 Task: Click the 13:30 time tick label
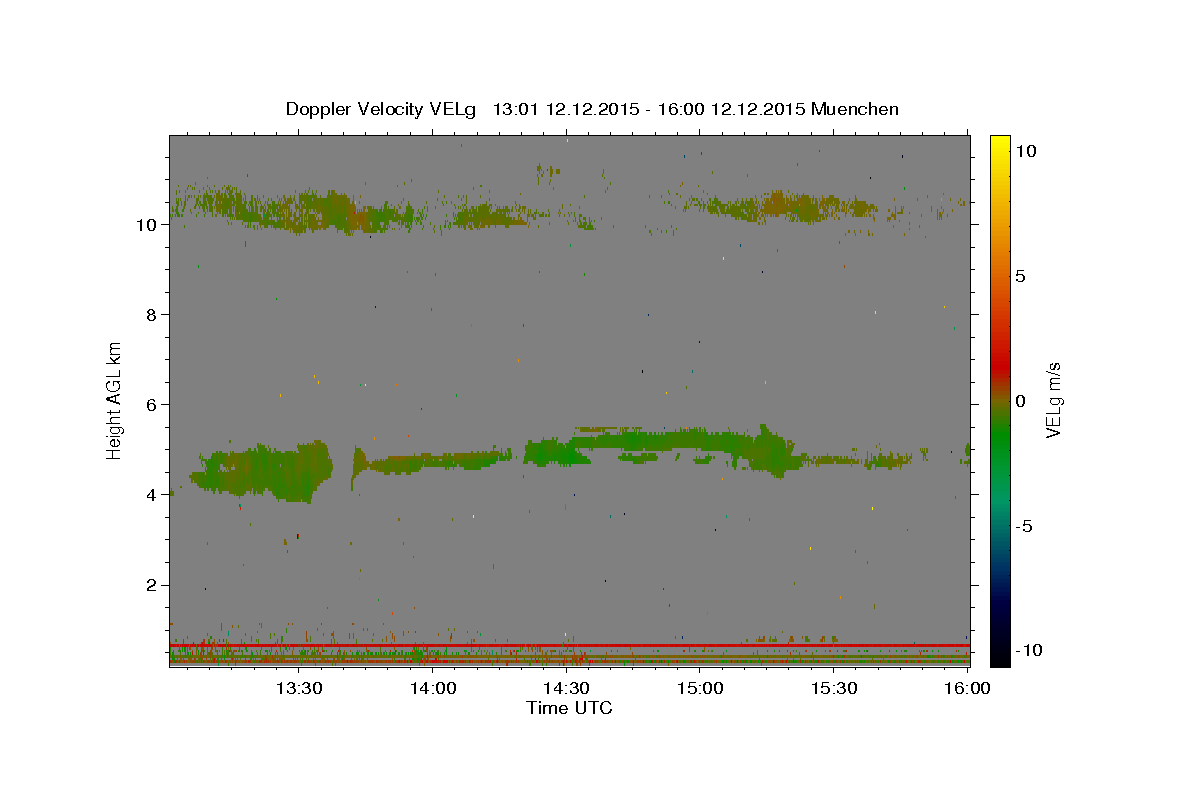click(299, 689)
